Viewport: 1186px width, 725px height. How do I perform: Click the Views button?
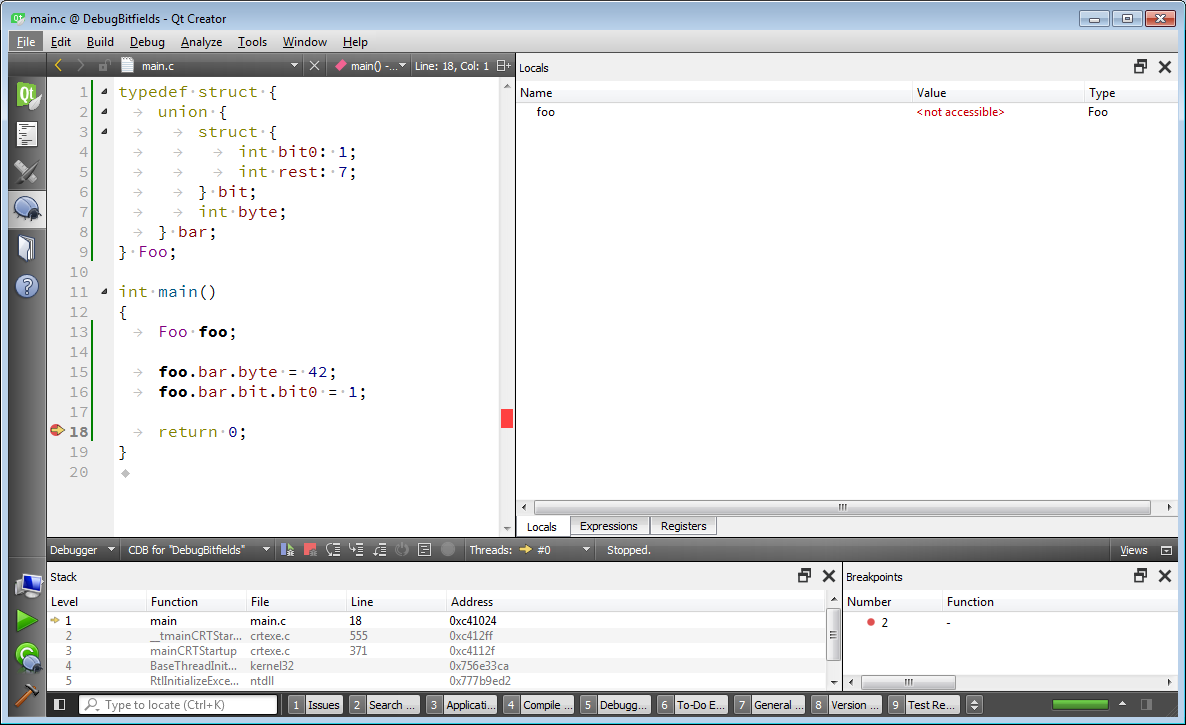pyautogui.click(x=1133, y=550)
